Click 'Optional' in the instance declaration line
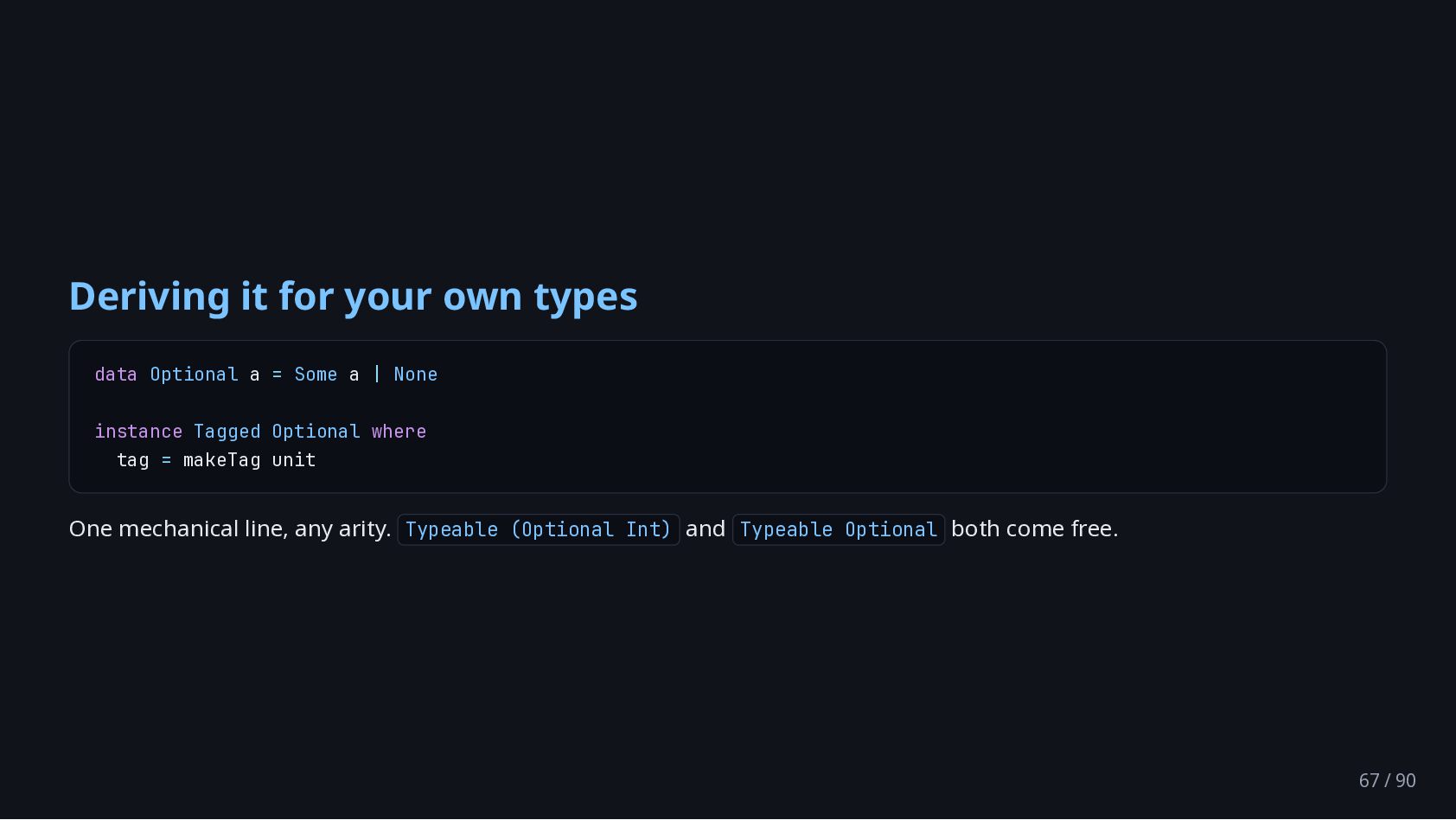The image size is (1456, 820). 316,432
